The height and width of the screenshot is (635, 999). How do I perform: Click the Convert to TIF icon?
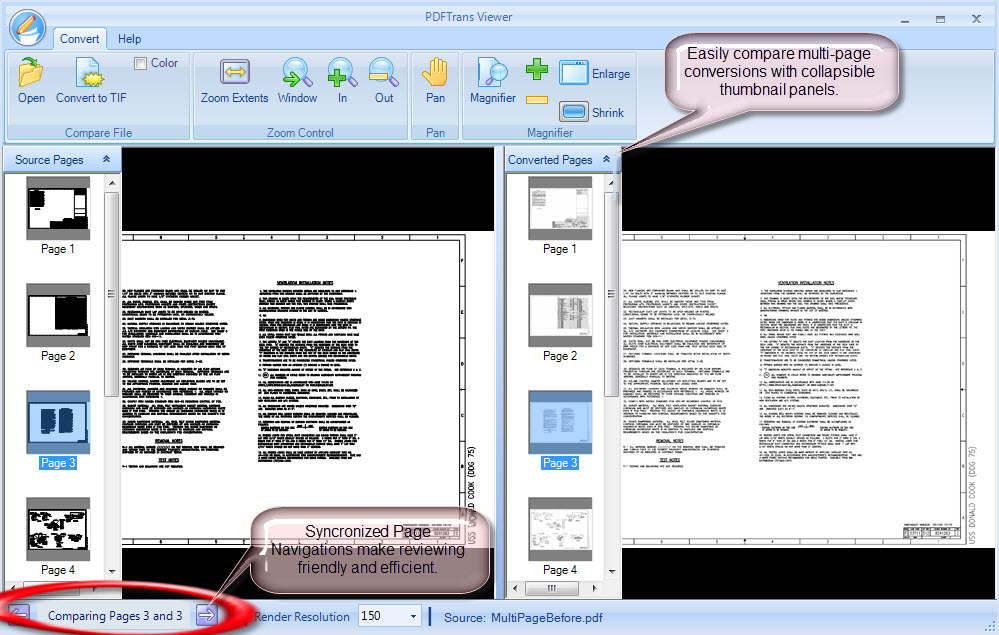[90, 72]
